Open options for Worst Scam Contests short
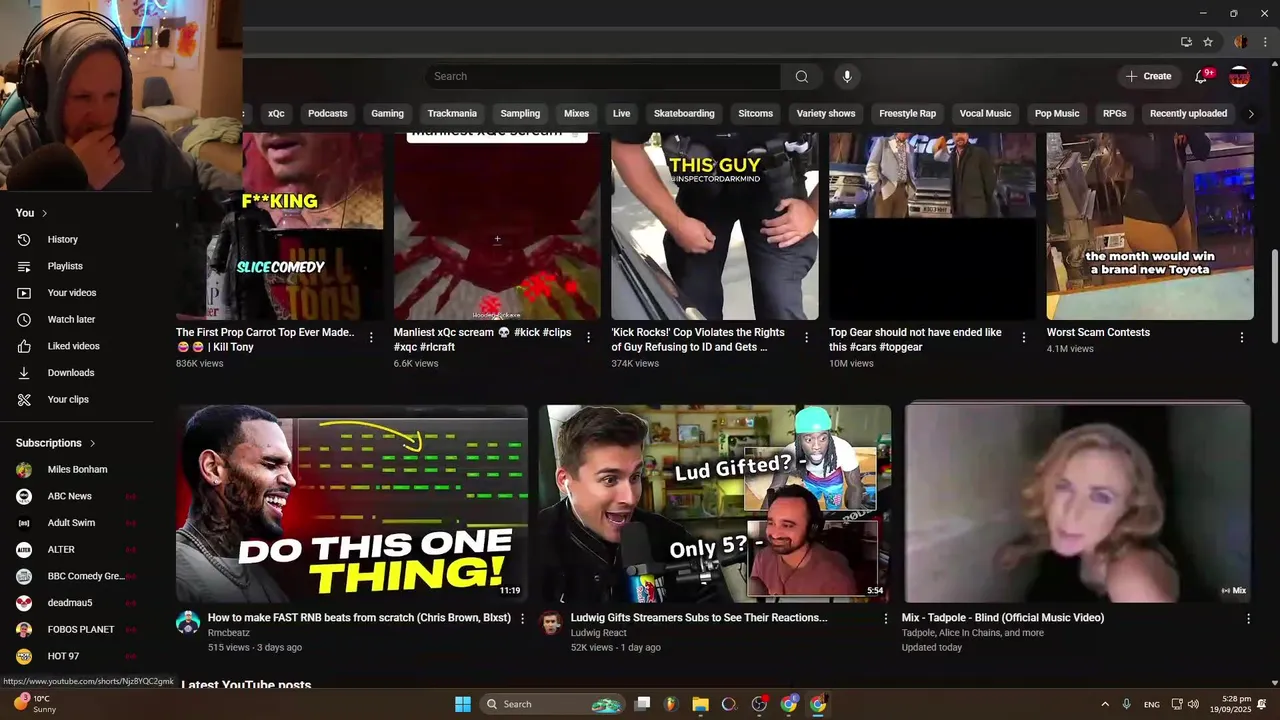The height and width of the screenshot is (720, 1280). [1241, 338]
